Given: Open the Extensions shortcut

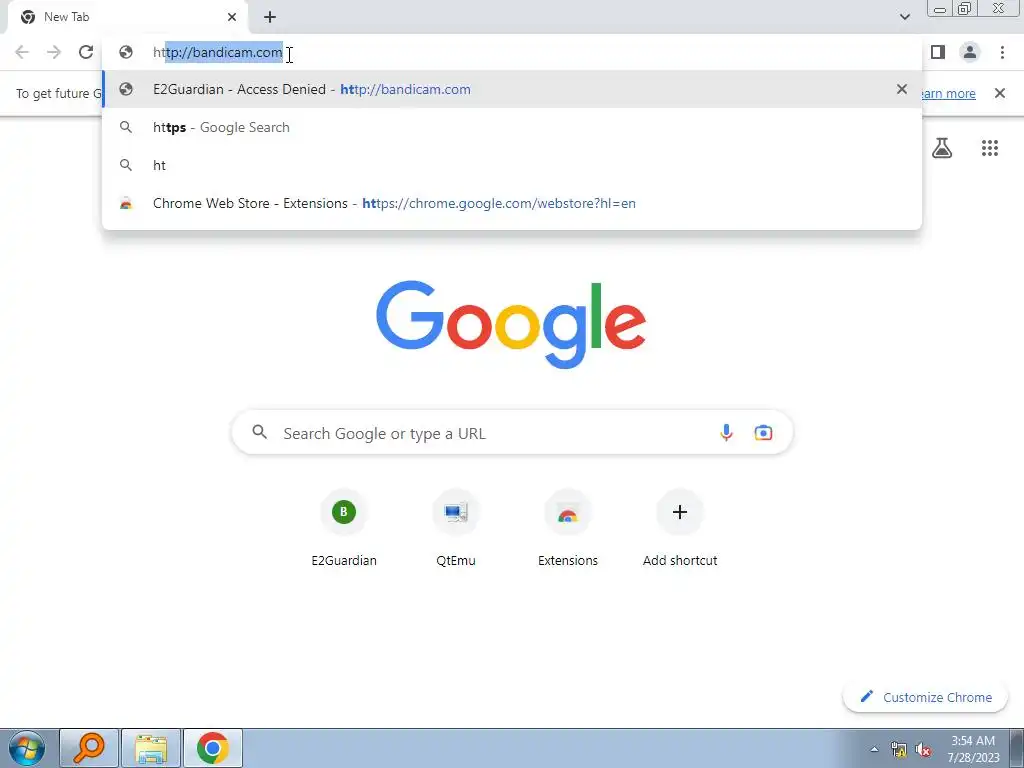Looking at the screenshot, I should click(568, 529).
